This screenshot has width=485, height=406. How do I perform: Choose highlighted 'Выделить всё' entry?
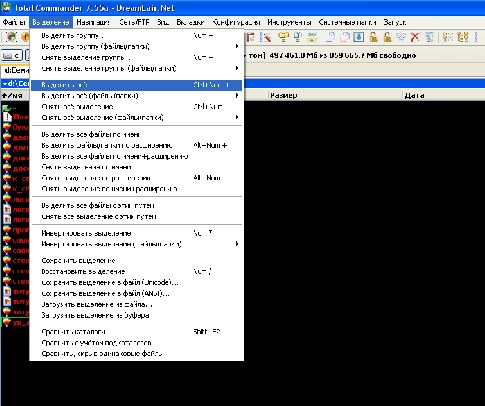[137, 85]
